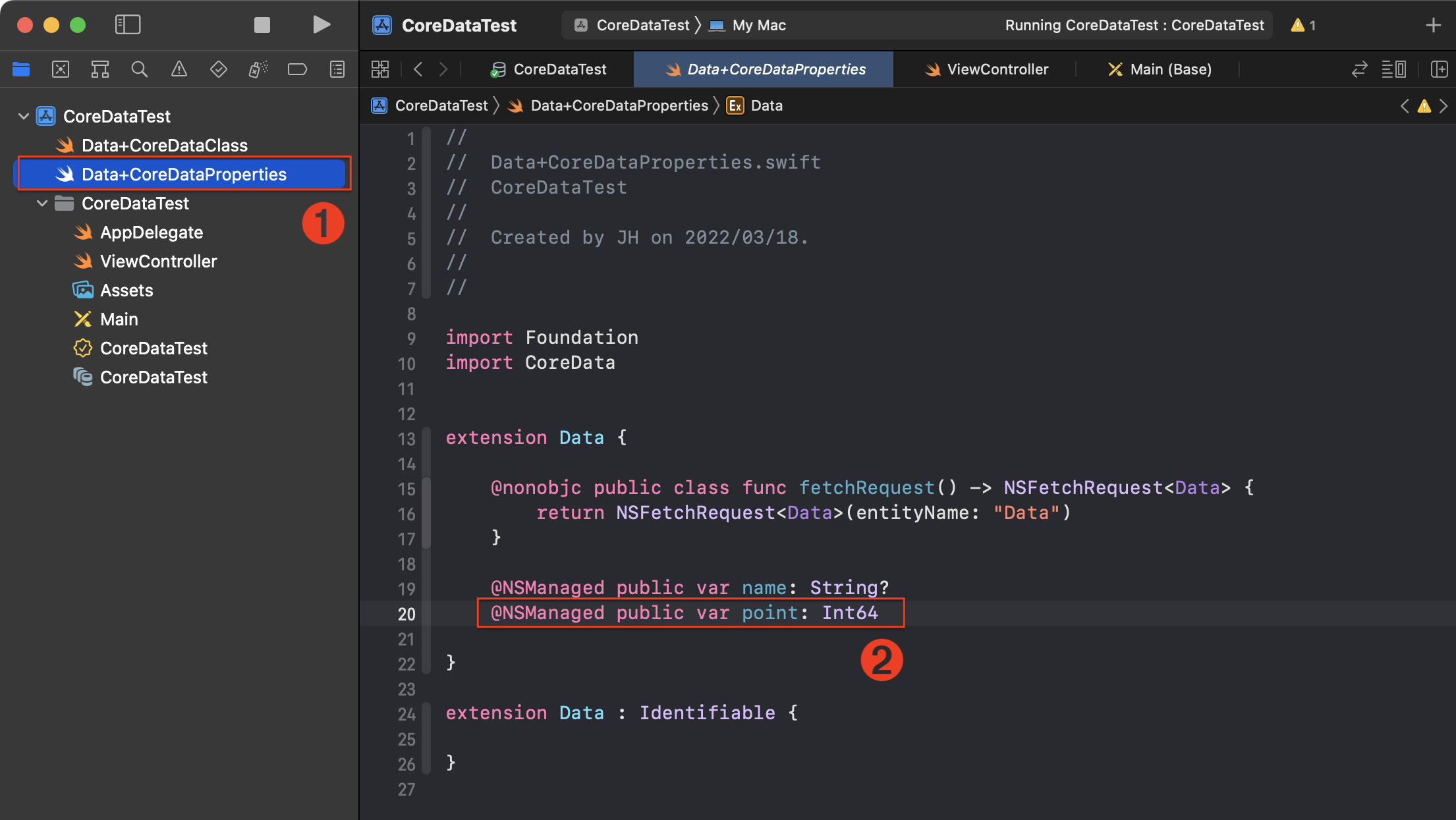Select the AppDelegate file in navigator
The height and width of the screenshot is (820, 1456).
coord(151,232)
